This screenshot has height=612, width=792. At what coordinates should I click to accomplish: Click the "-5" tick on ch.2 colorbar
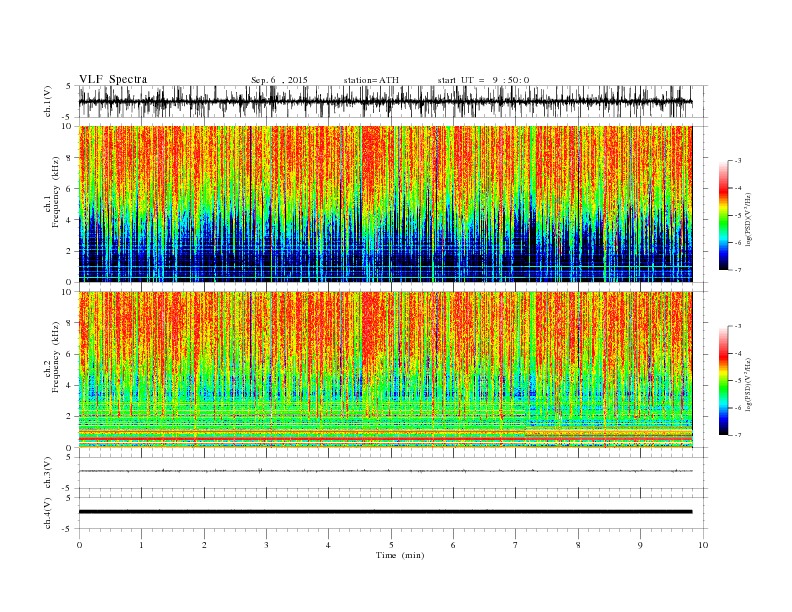738,381
